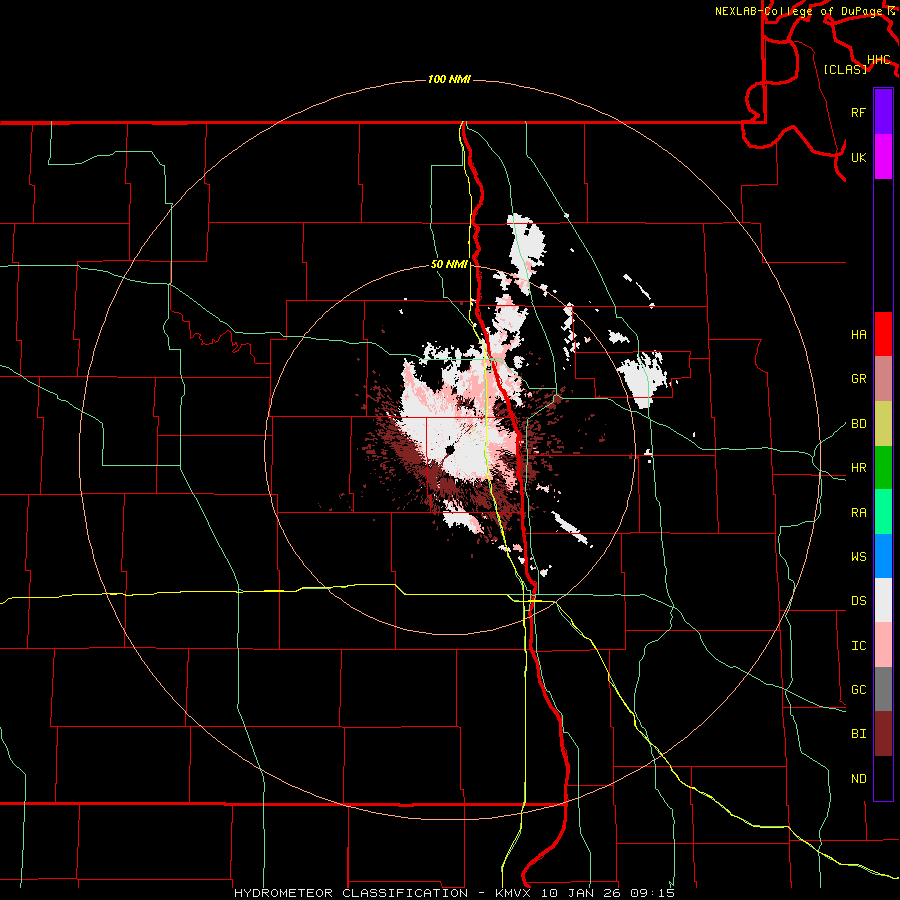Click the RF legend label
The width and height of the screenshot is (900, 900).
pos(858,113)
